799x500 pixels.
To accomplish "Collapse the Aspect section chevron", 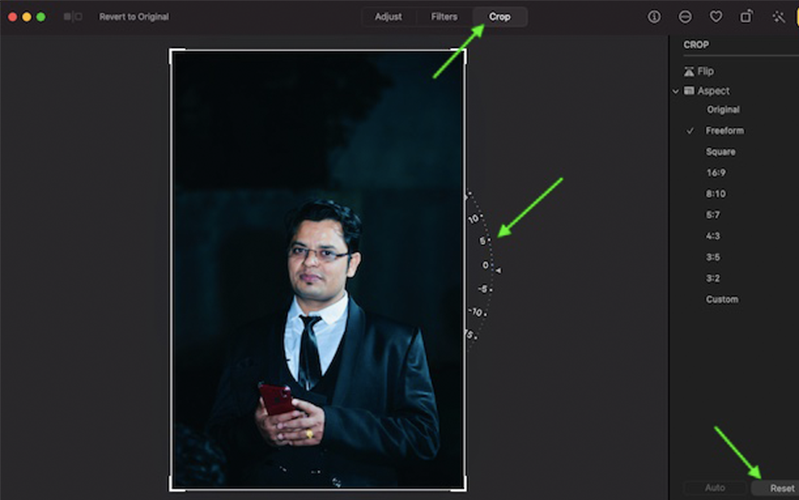I will 676,91.
